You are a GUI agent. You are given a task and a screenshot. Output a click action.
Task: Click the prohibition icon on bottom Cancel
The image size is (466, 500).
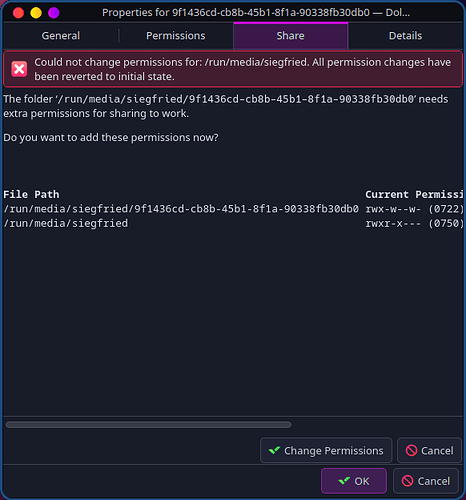click(x=407, y=481)
